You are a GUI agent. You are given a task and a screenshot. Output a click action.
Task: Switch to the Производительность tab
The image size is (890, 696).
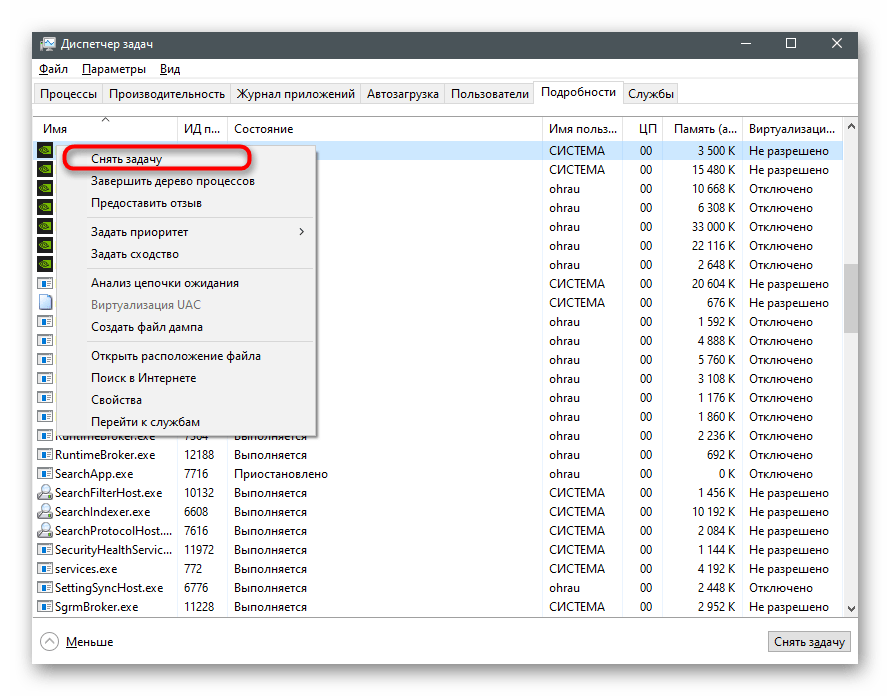(x=167, y=94)
